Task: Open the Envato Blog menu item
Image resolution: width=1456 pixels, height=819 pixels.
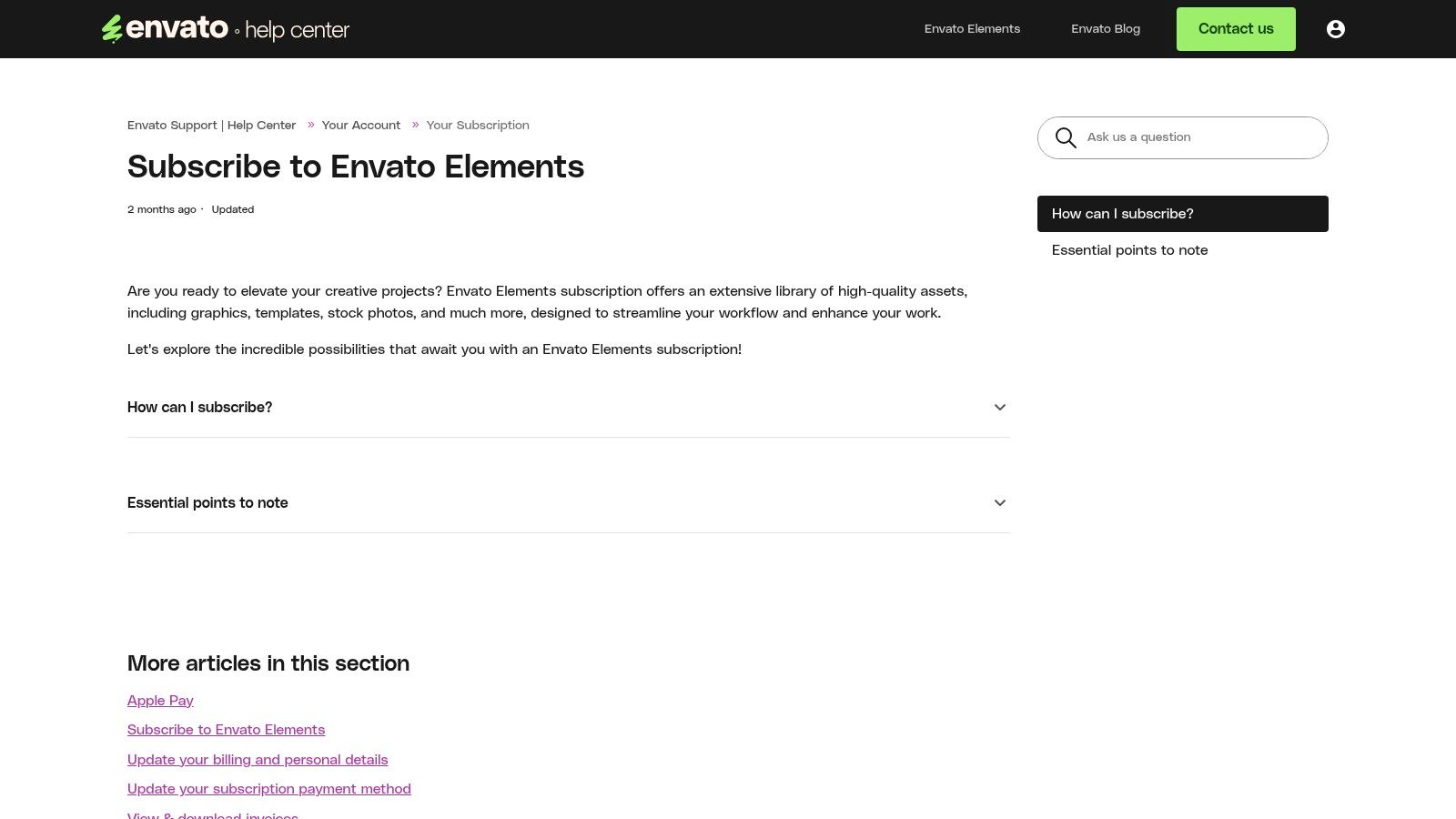Action: click(x=1105, y=28)
